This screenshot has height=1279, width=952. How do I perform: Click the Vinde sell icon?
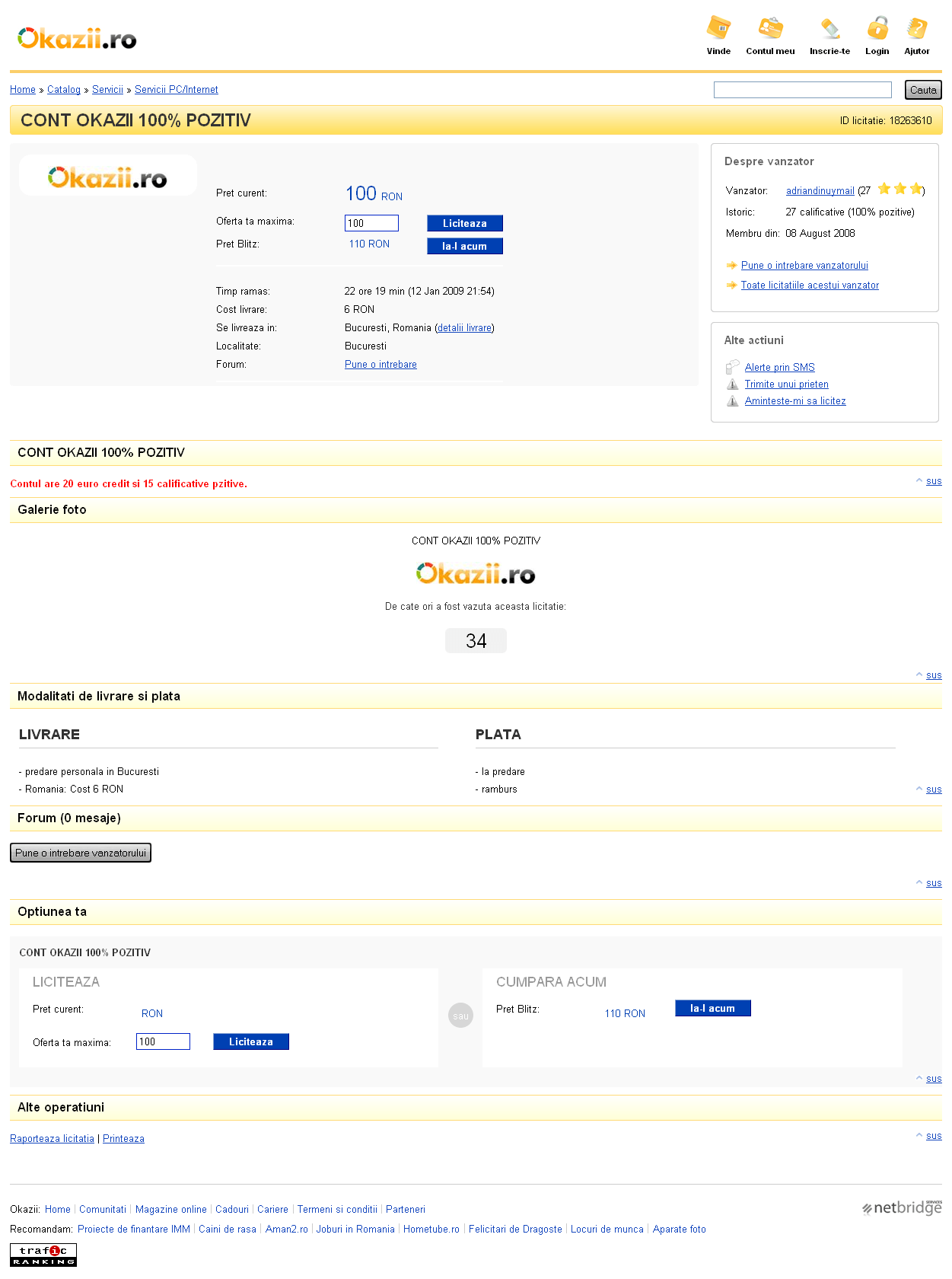[x=718, y=28]
